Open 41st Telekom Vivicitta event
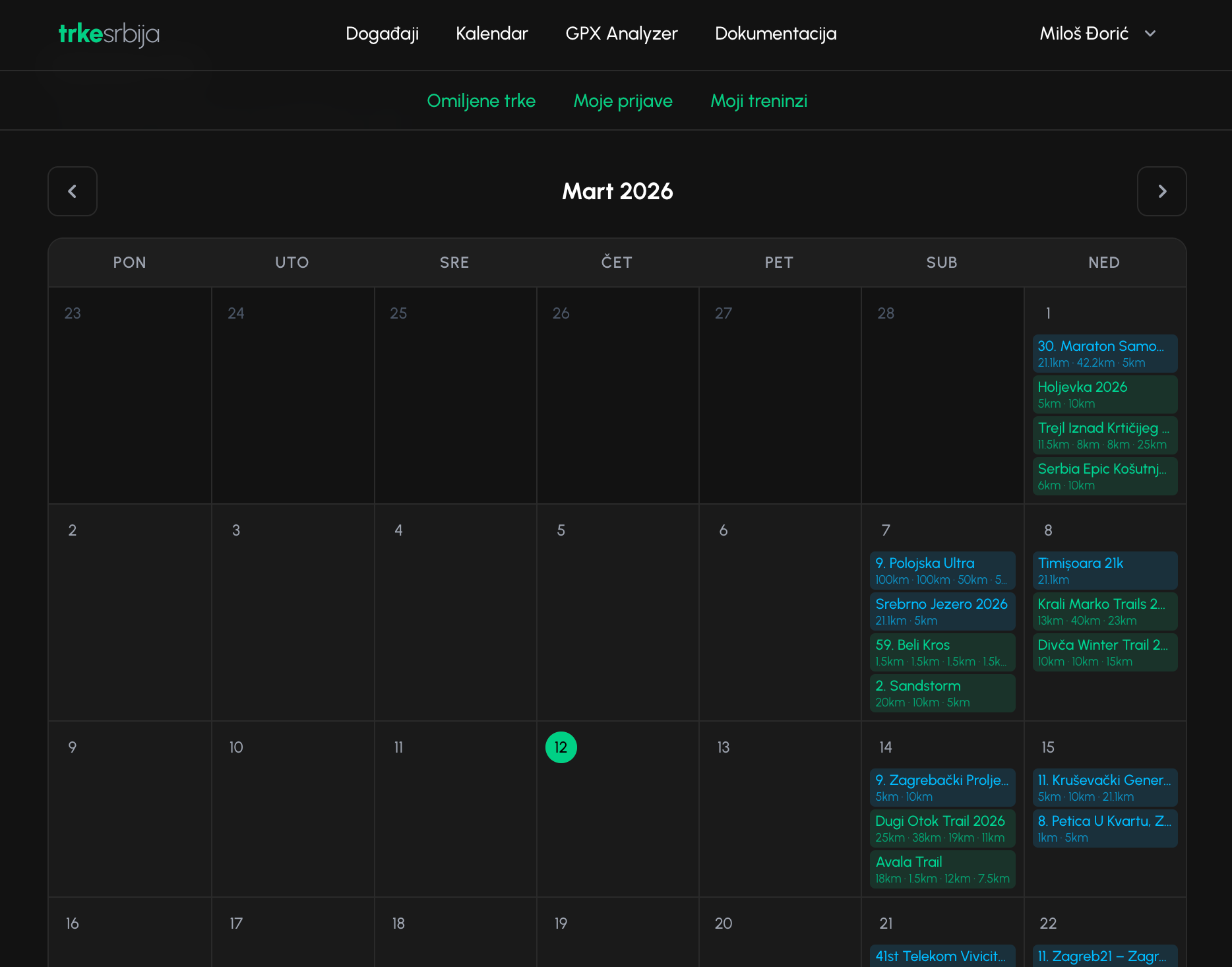1232x967 pixels. coord(942,956)
